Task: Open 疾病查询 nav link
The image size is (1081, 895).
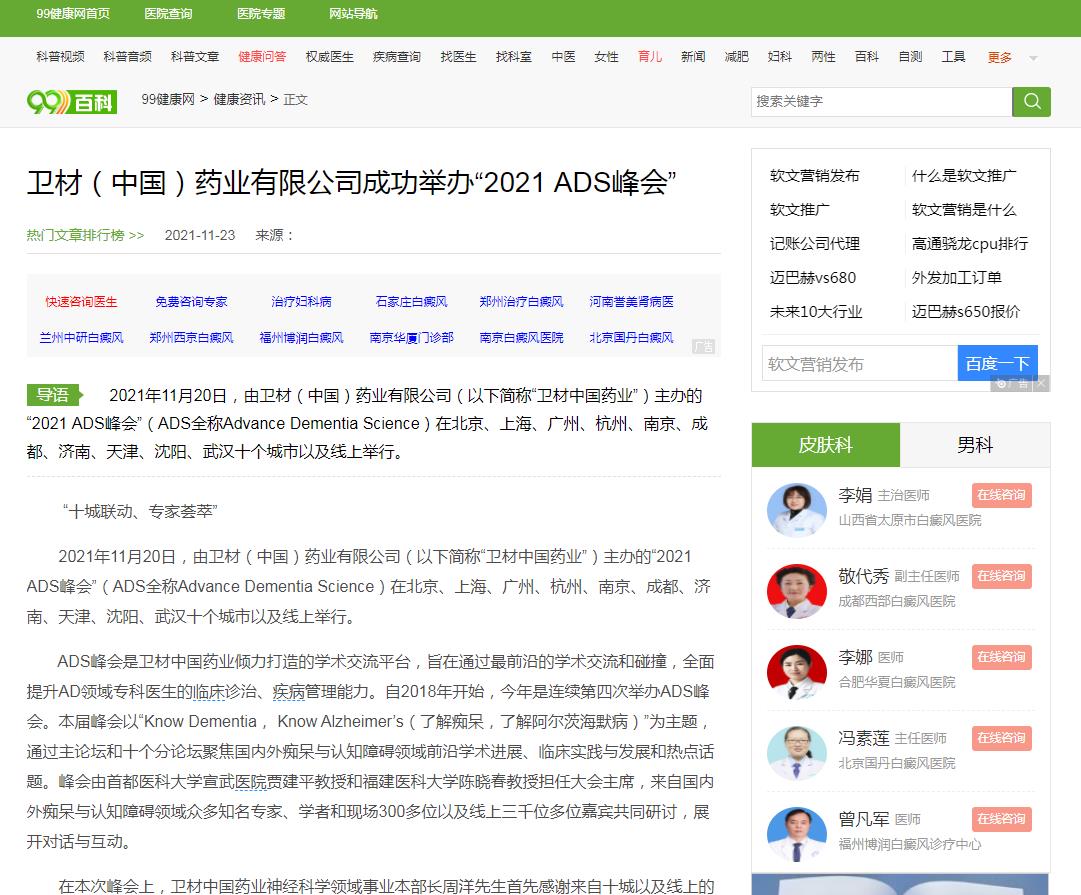Action: [396, 57]
